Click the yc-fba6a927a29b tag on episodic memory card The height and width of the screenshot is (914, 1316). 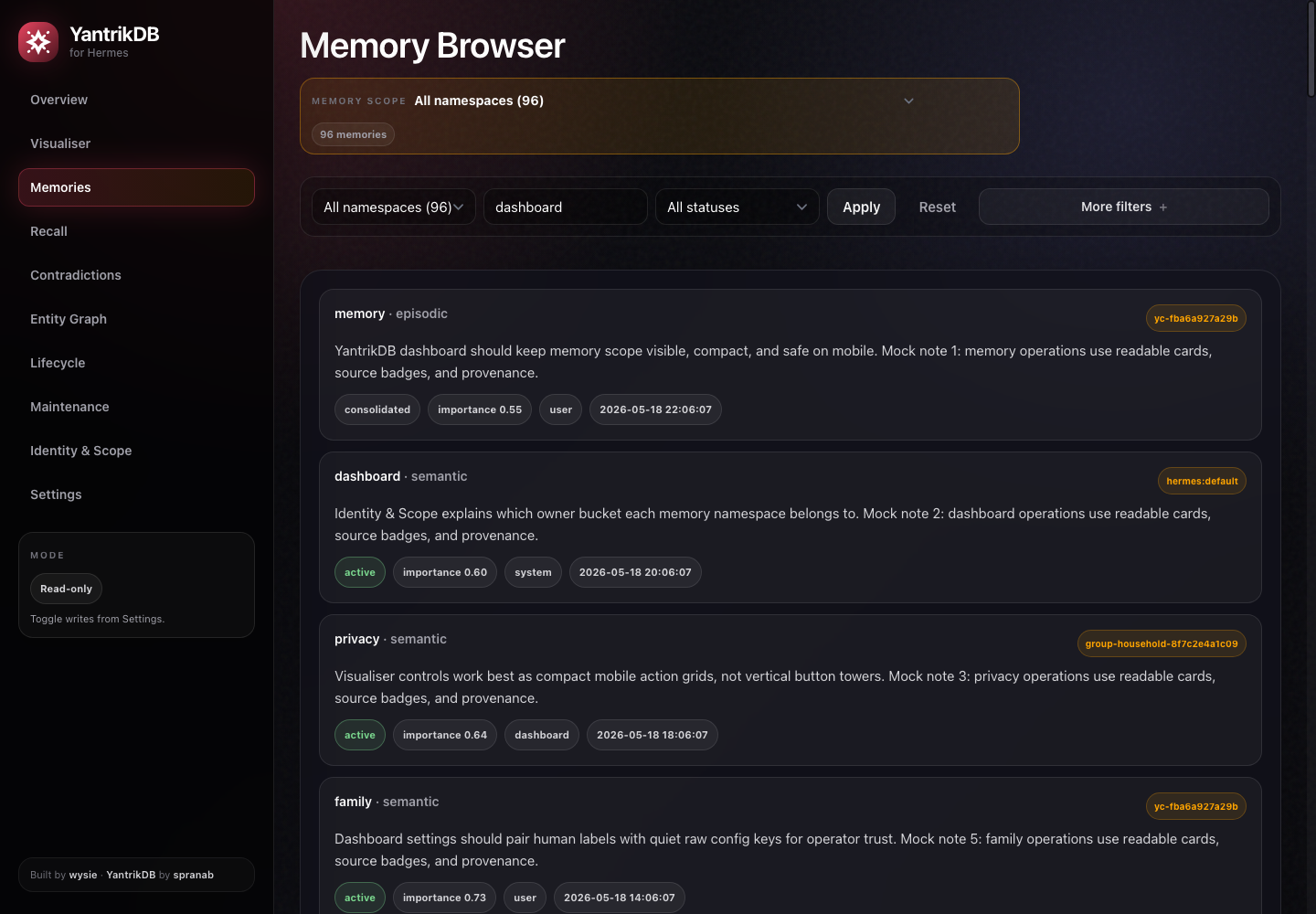pos(1196,318)
